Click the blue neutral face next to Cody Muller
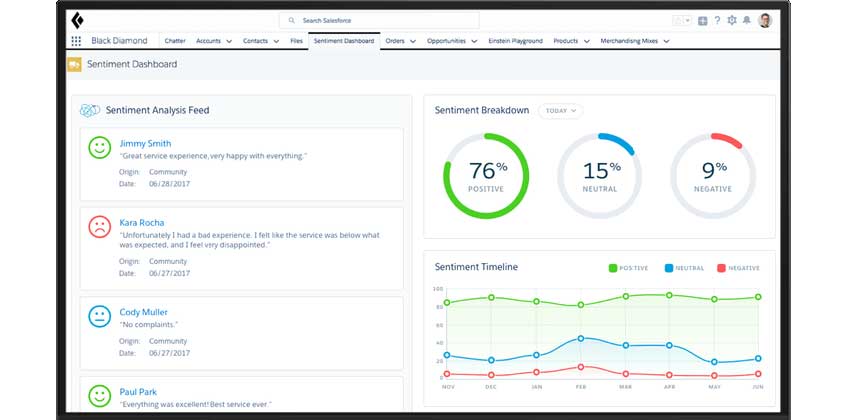 pos(100,316)
